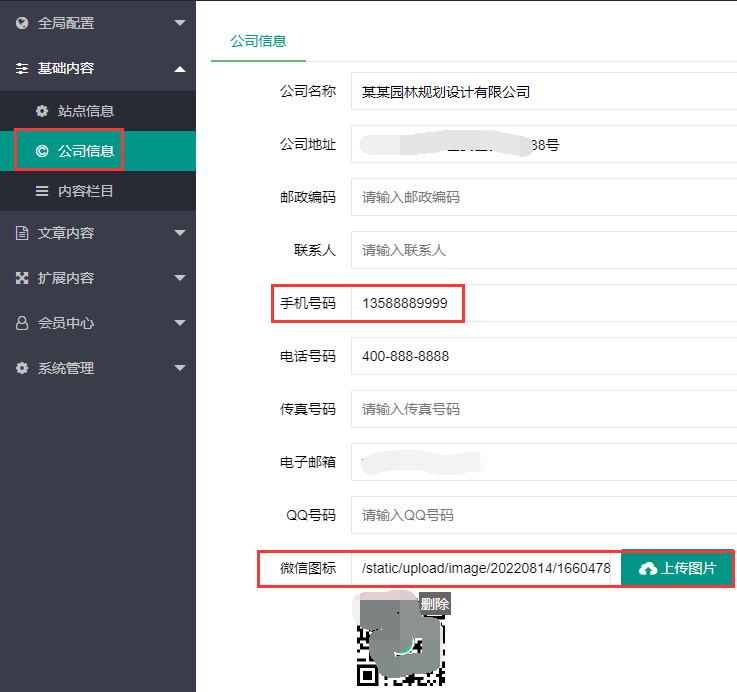Click the document icon beside 文章内容
Viewport: 737px width, 692px height.
click(x=22, y=233)
